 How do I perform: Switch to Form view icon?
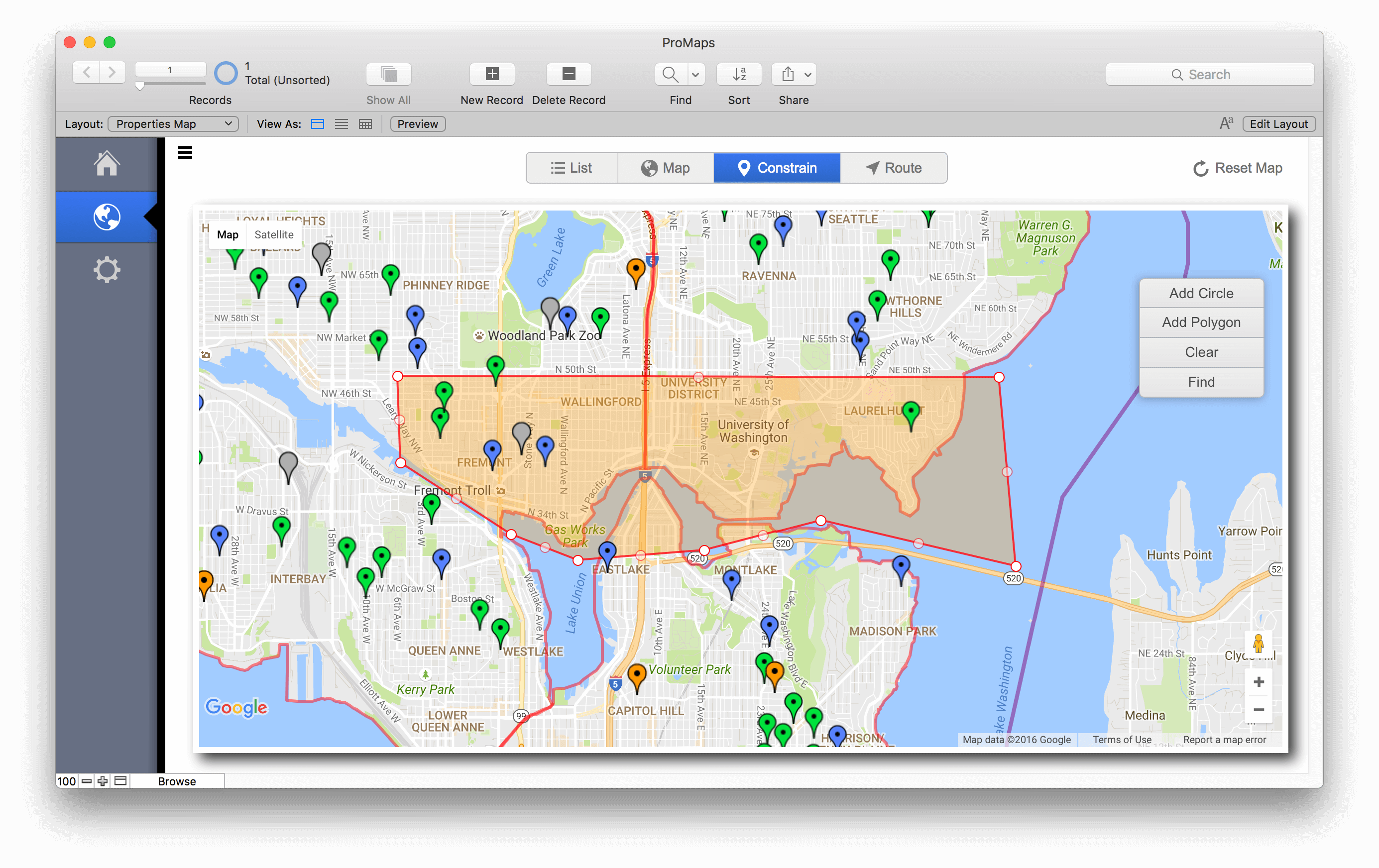pos(317,124)
